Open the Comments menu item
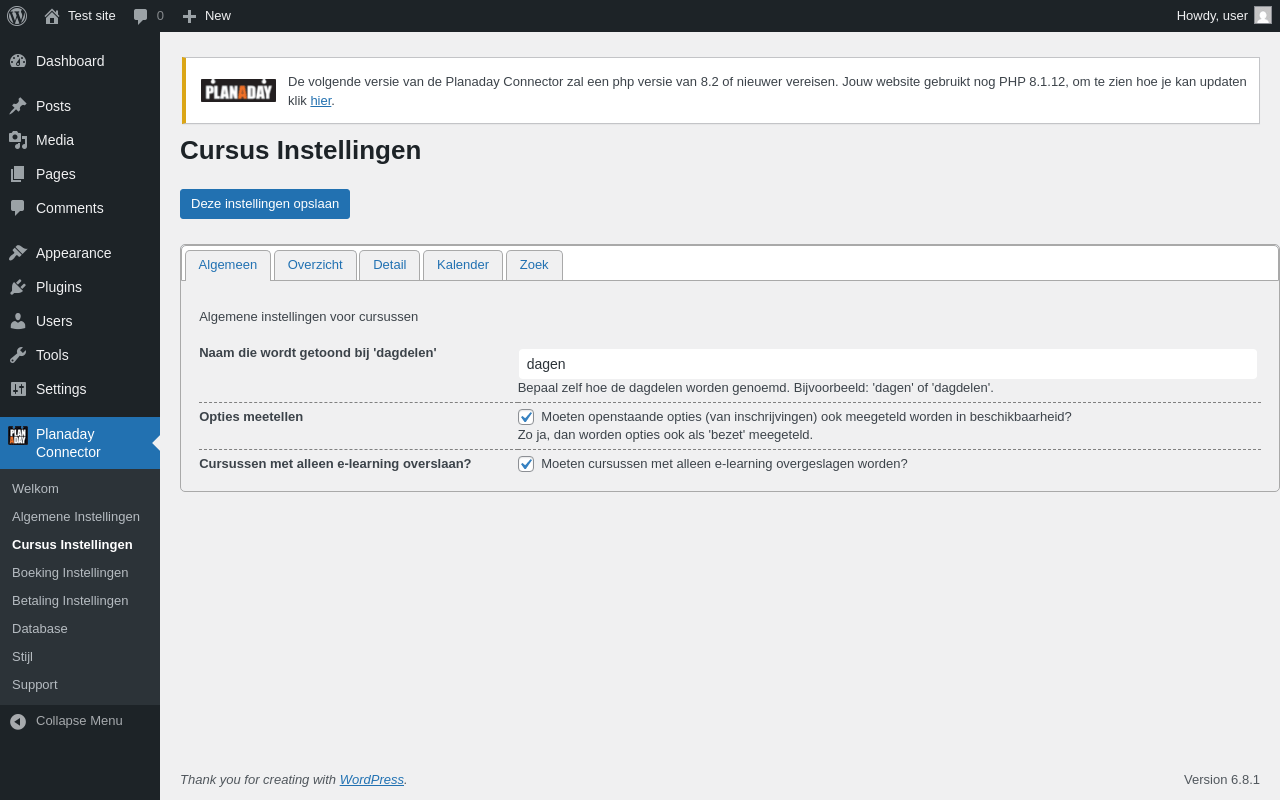 (x=70, y=208)
